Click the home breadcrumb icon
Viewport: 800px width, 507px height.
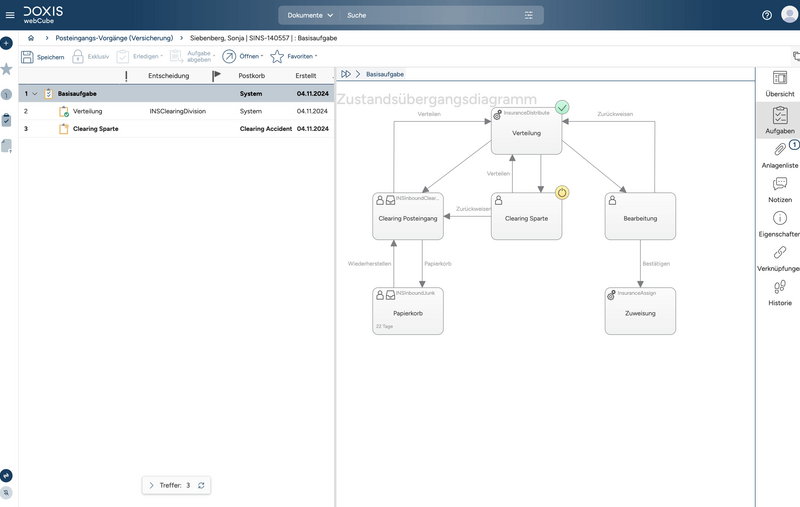coord(31,38)
